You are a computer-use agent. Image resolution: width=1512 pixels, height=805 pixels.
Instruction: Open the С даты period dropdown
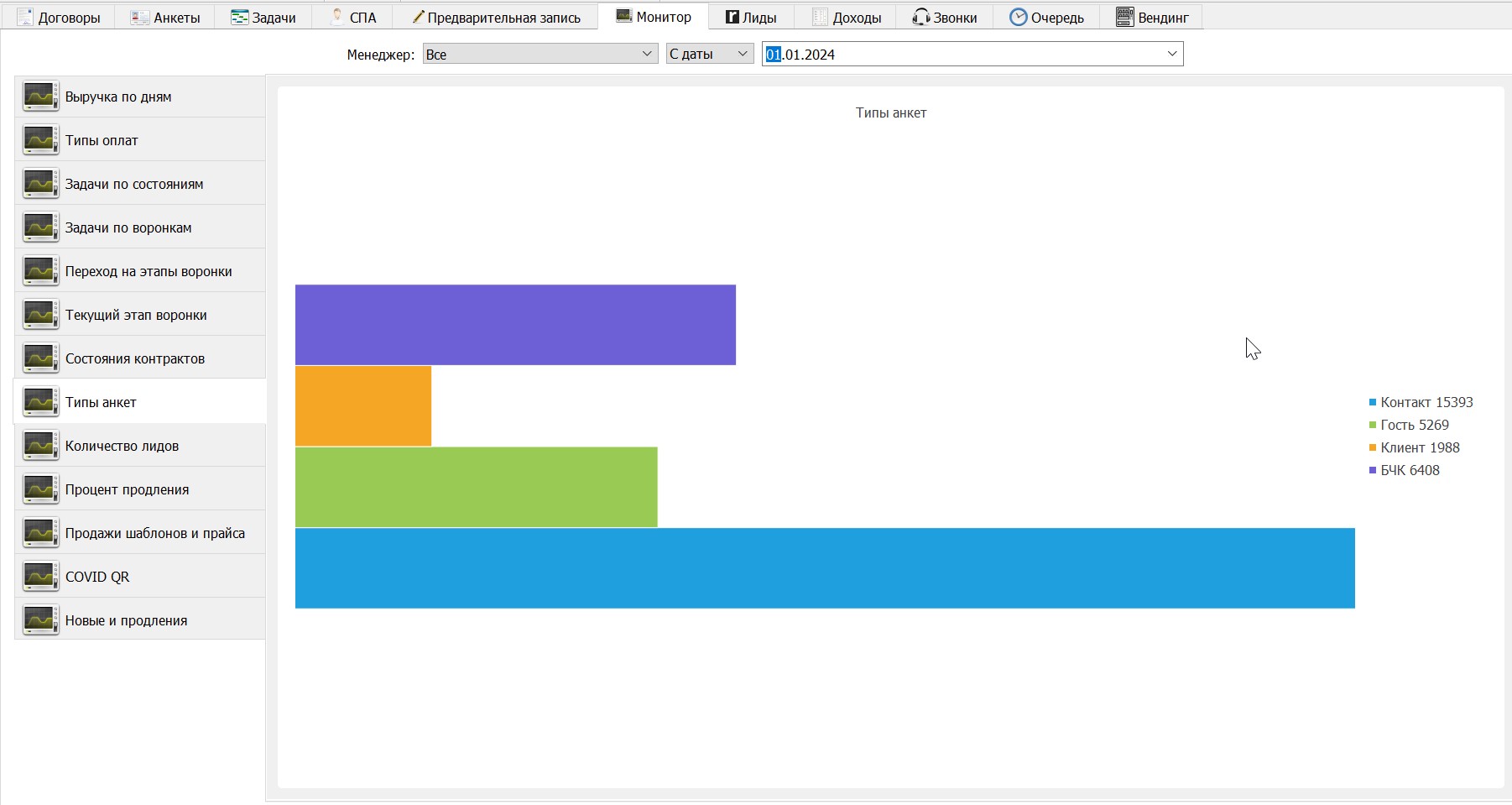pos(710,55)
